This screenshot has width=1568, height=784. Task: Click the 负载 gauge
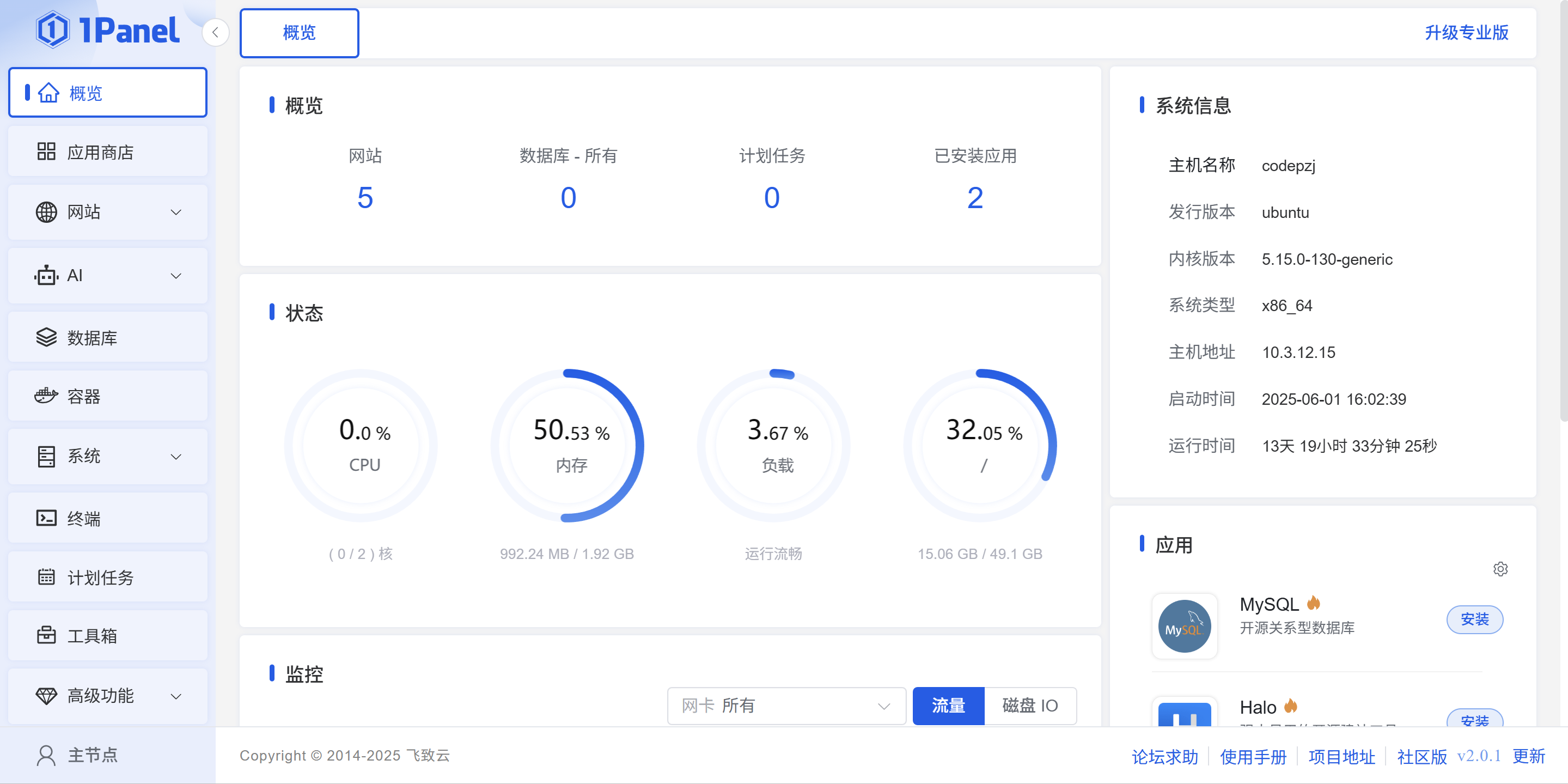774,446
